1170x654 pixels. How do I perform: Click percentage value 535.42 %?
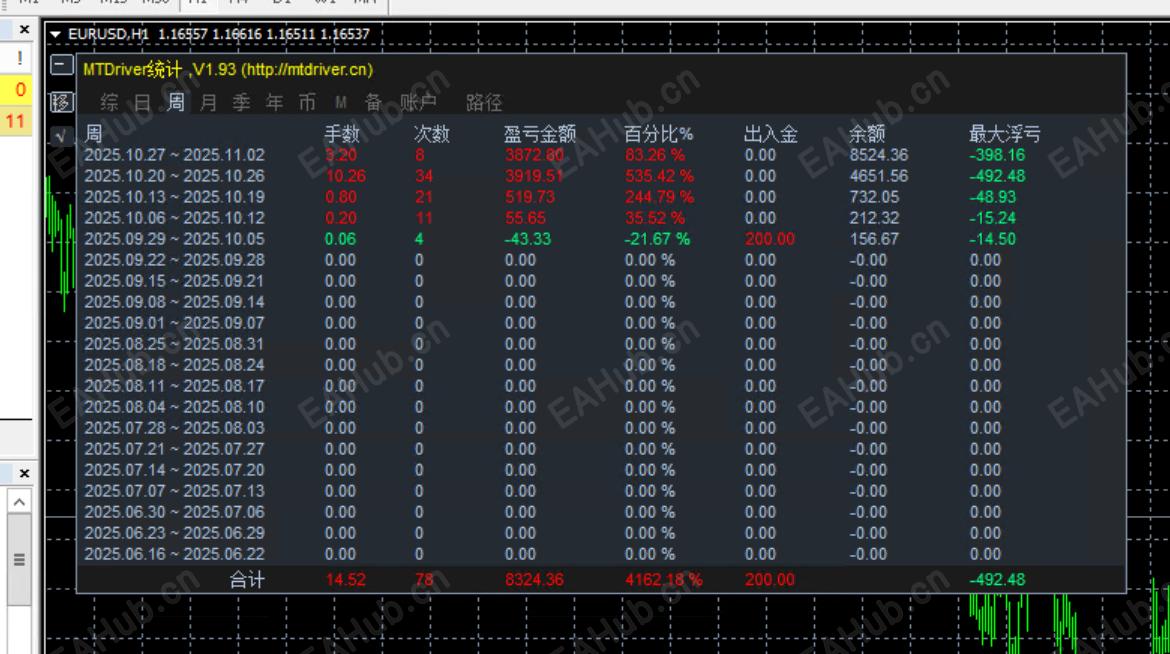click(x=659, y=176)
